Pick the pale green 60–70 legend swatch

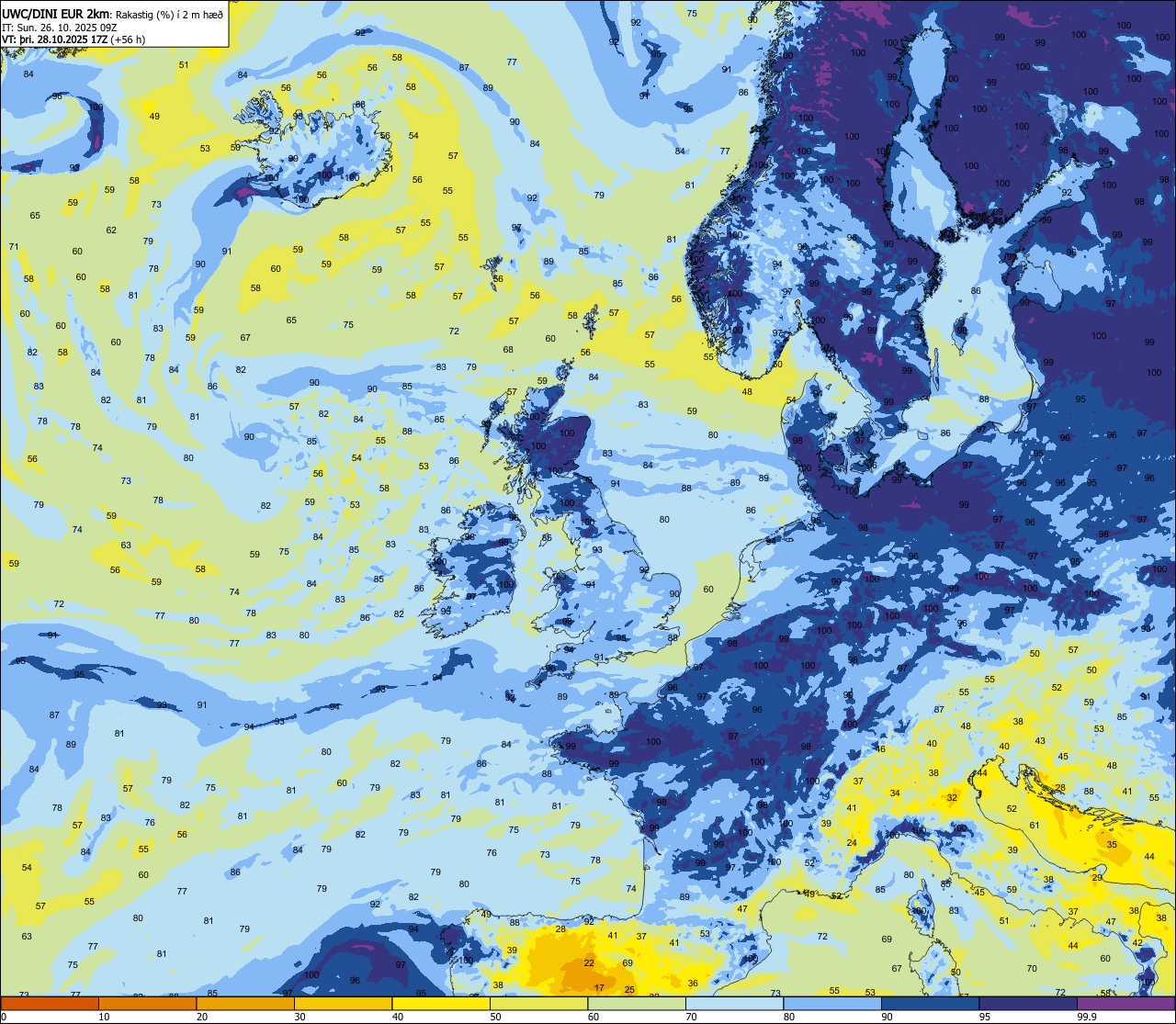[637, 1003]
